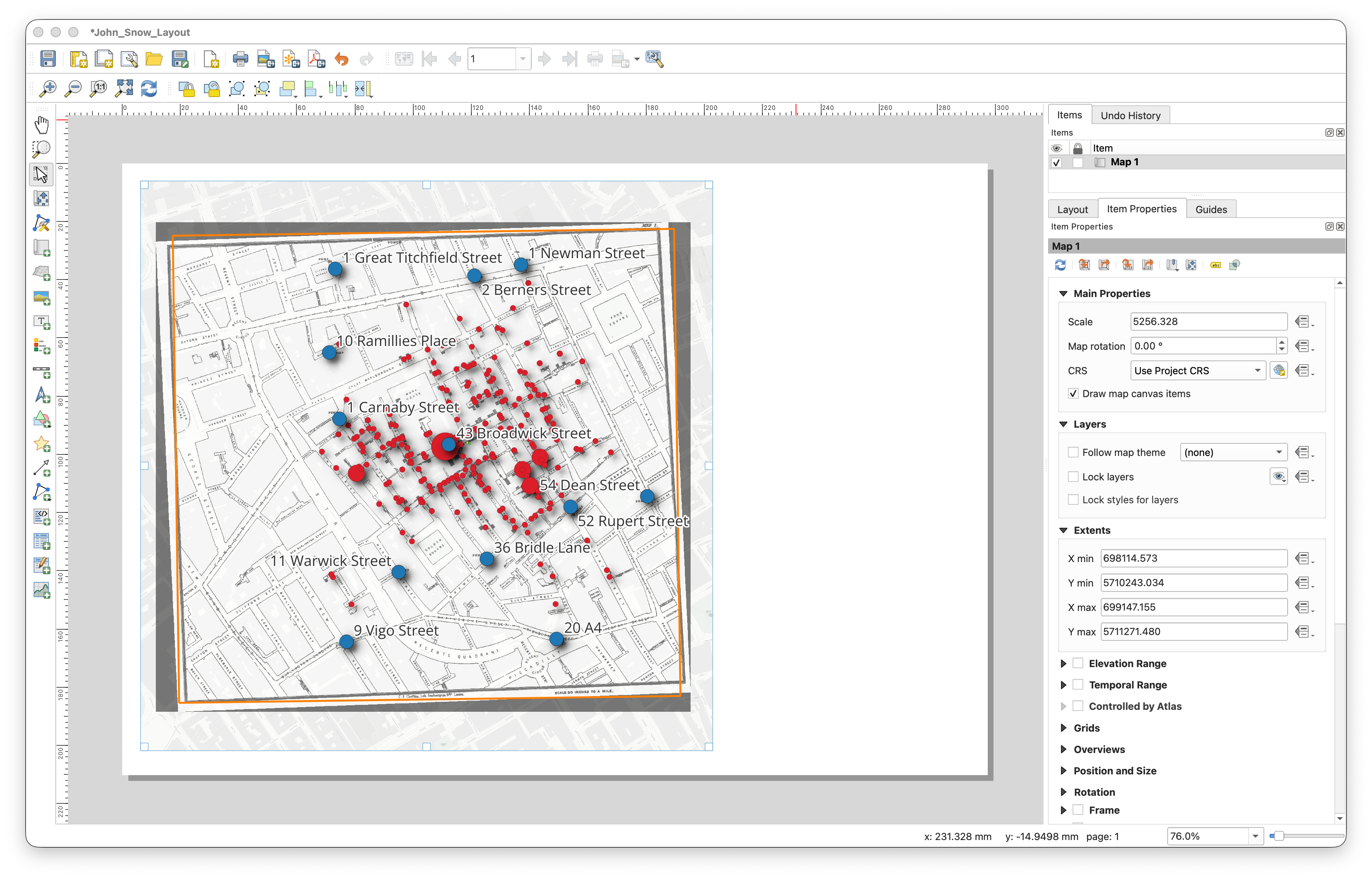Viewport: 1372px width, 879px height.
Task: Select the Add Label tool
Action: click(x=42, y=322)
